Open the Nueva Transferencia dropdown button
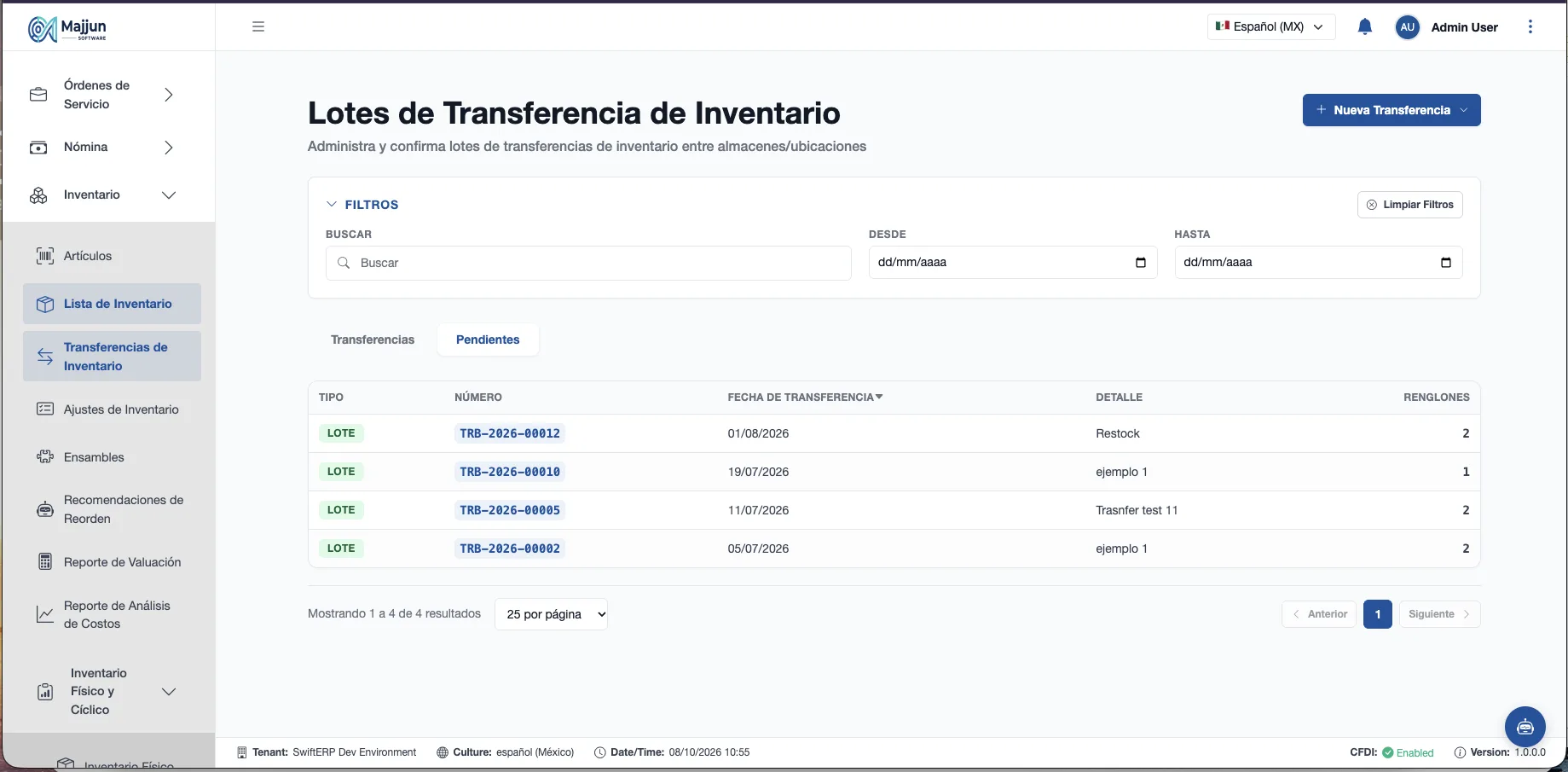The height and width of the screenshot is (772, 1568). (1391, 110)
